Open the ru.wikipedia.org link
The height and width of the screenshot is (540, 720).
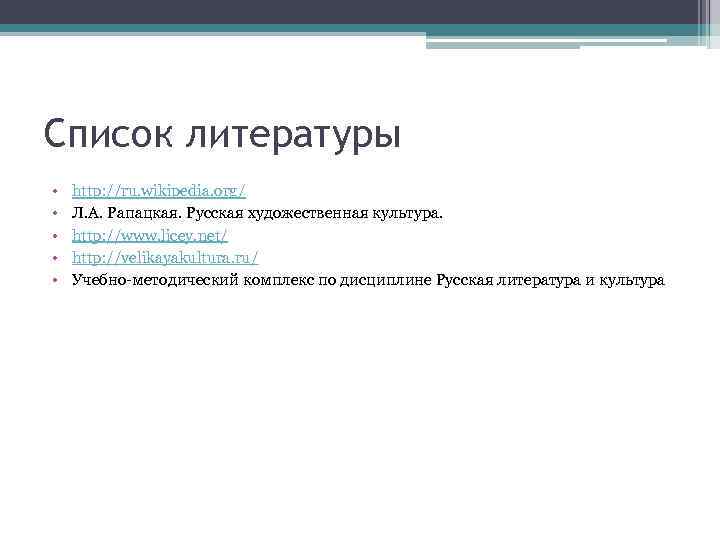pyautogui.click(x=159, y=191)
